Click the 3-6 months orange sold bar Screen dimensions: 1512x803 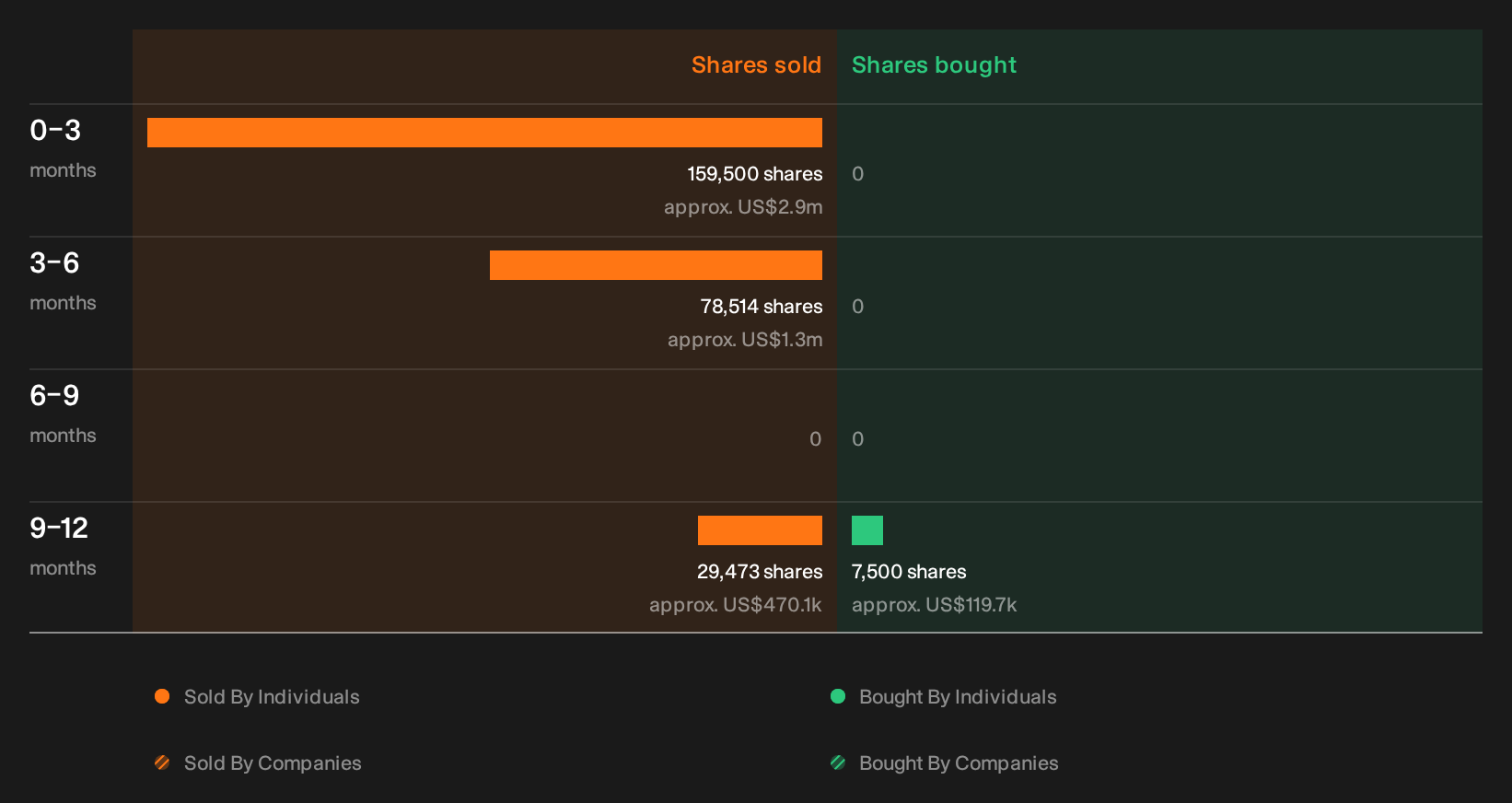click(x=656, y=265)
